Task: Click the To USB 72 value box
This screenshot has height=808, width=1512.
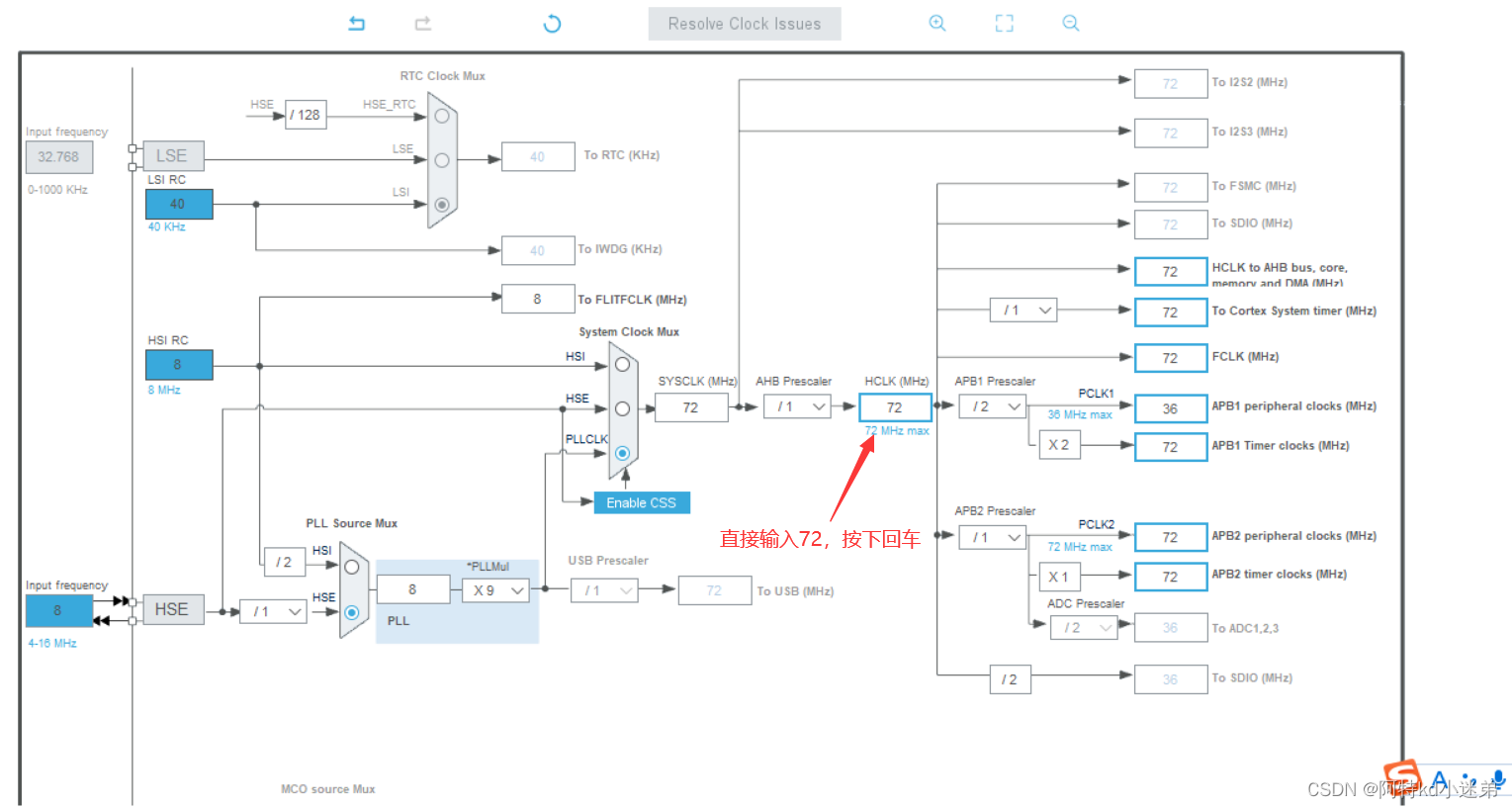Action: pyautogui.click(x=715, y=590)
